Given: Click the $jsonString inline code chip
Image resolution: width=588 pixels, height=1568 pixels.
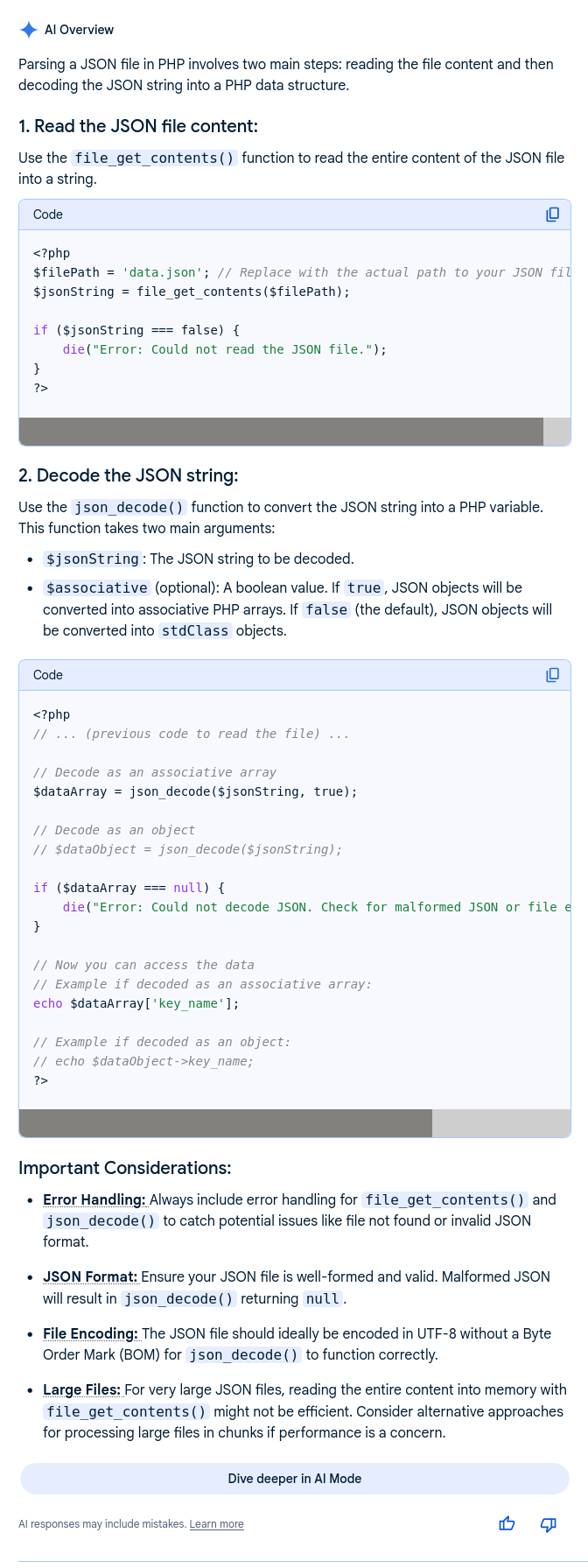Looking at the screenshot, I should coord(92,559).
